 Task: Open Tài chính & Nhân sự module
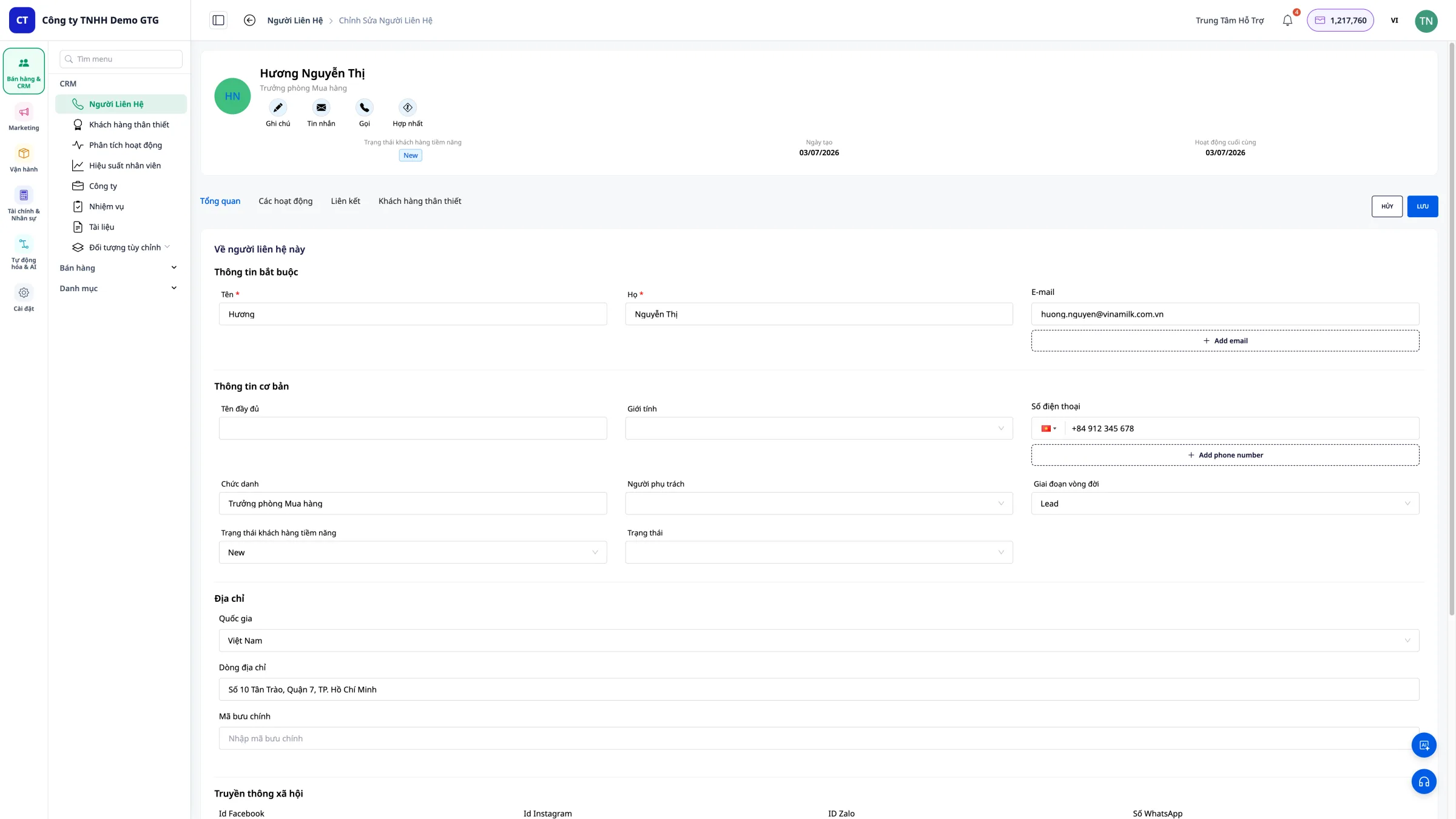click(24, 204)
